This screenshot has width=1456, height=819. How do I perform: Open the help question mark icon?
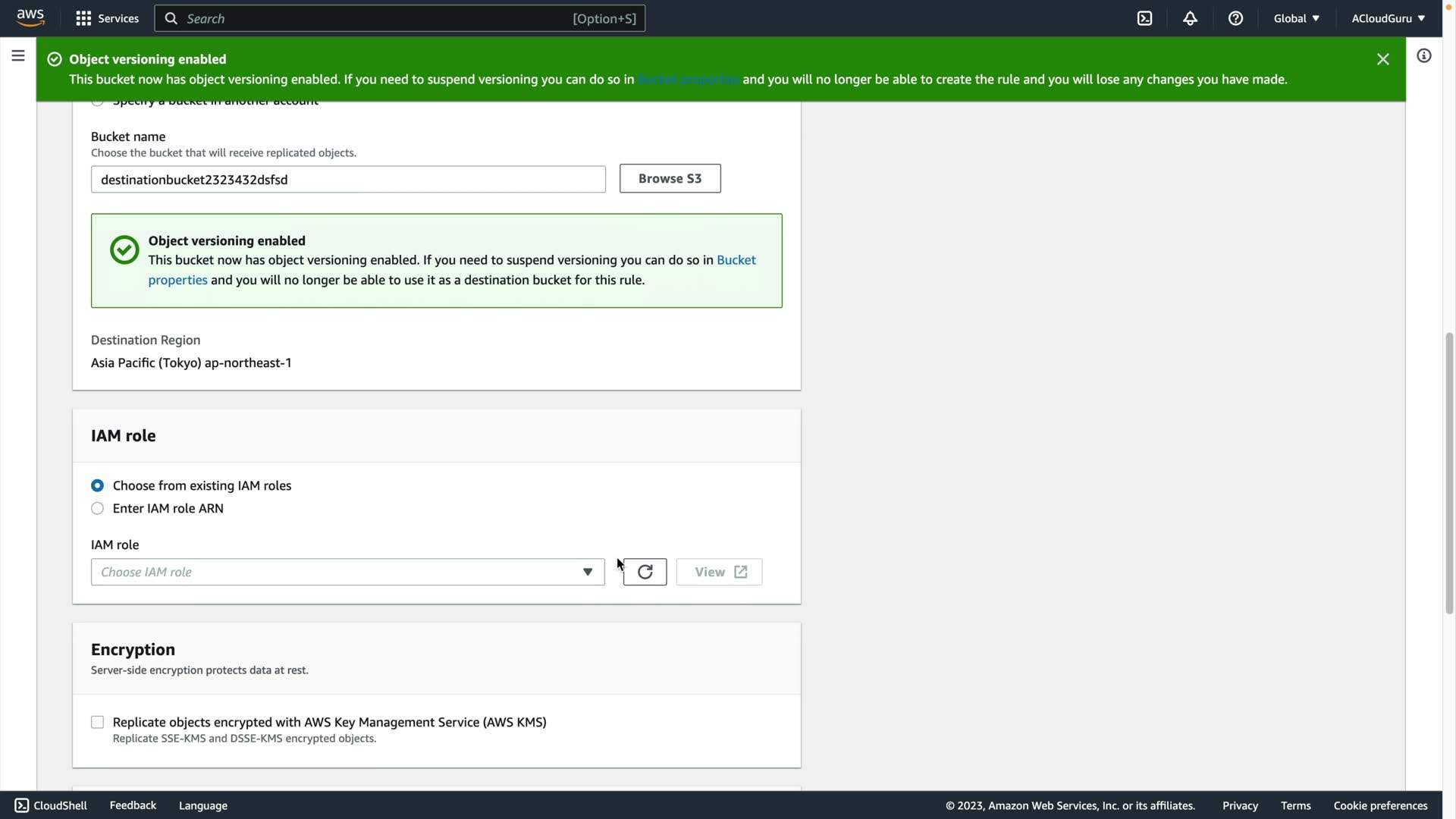click(x=1235, y=18)
